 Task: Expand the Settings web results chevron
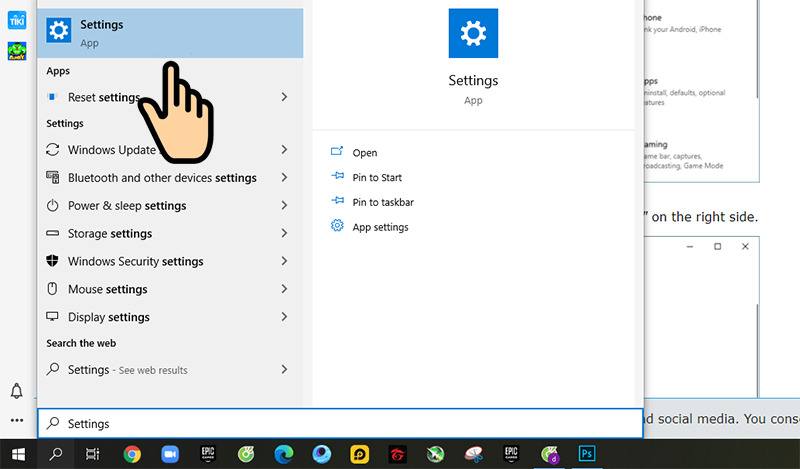(284, 369)
